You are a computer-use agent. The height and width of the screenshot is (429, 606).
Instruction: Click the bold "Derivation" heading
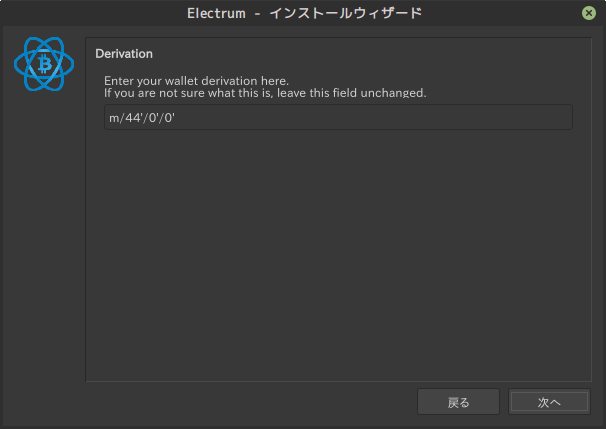124,53
